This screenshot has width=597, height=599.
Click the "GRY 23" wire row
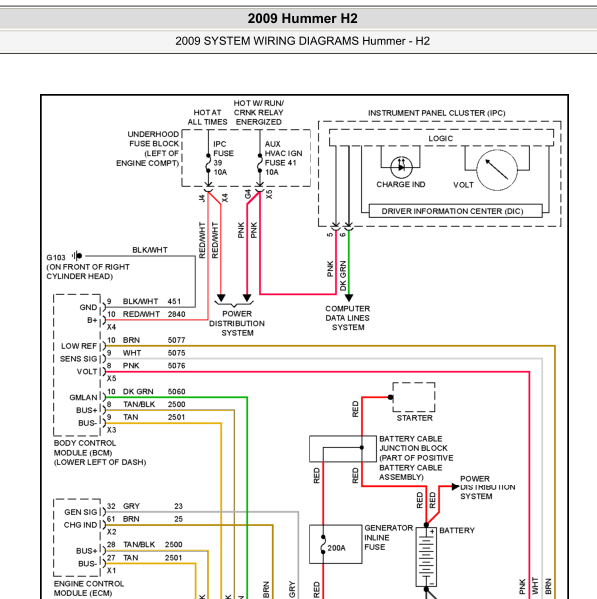click(145, 506)
